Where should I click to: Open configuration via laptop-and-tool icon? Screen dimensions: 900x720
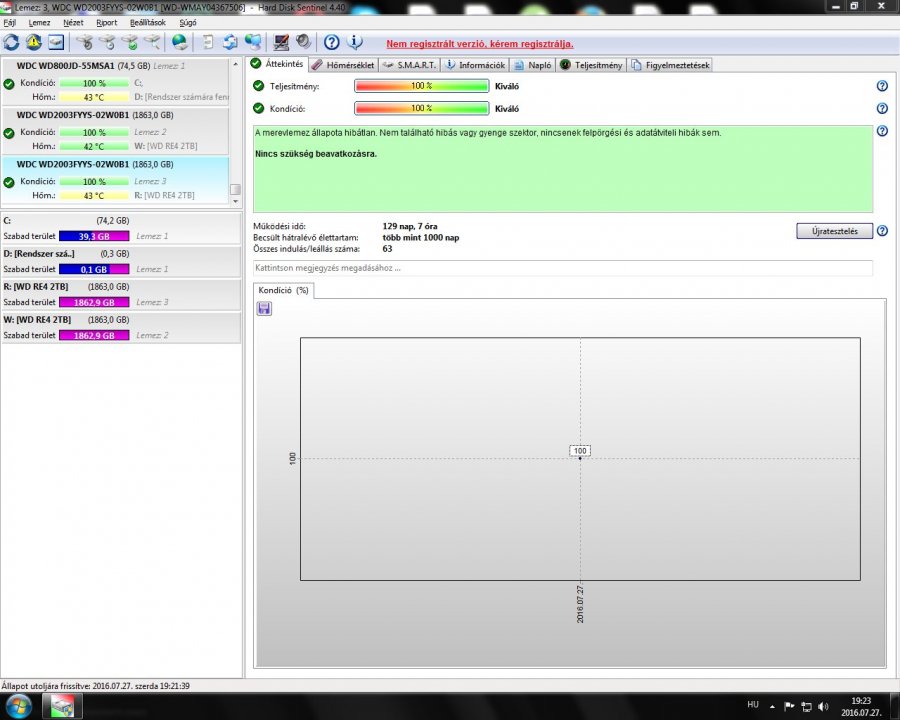coord(281,42)
